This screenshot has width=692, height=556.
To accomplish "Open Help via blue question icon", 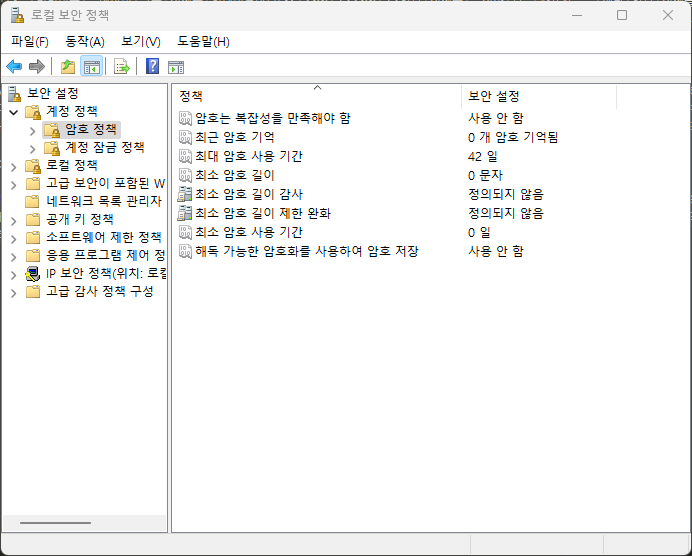I will [x=152, y=67].
